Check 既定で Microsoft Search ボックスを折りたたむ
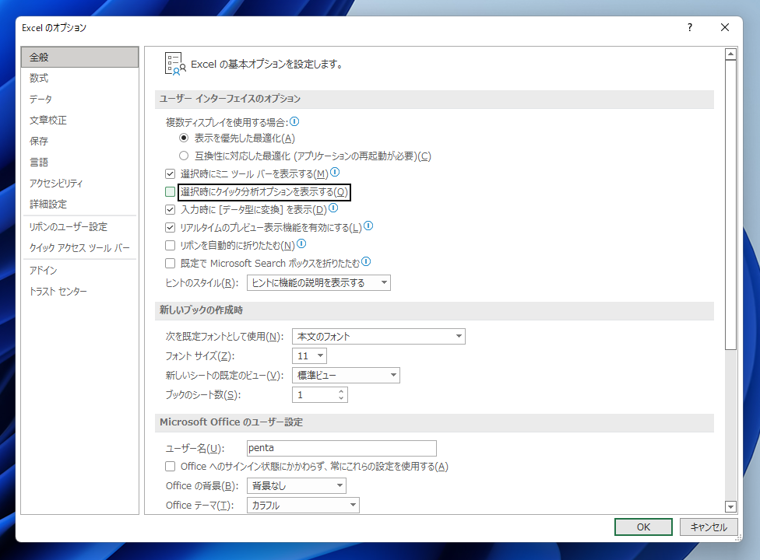This screenshot has width=760, height=560. [x=170, y=263]
